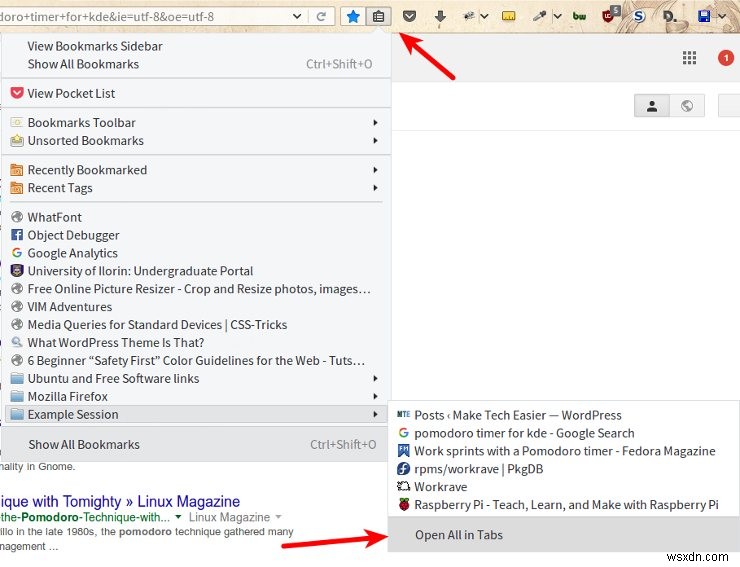Expand the Mozilla Firefox bookmark folder
The height and width of the screenshot is (567, 740).
196,397
